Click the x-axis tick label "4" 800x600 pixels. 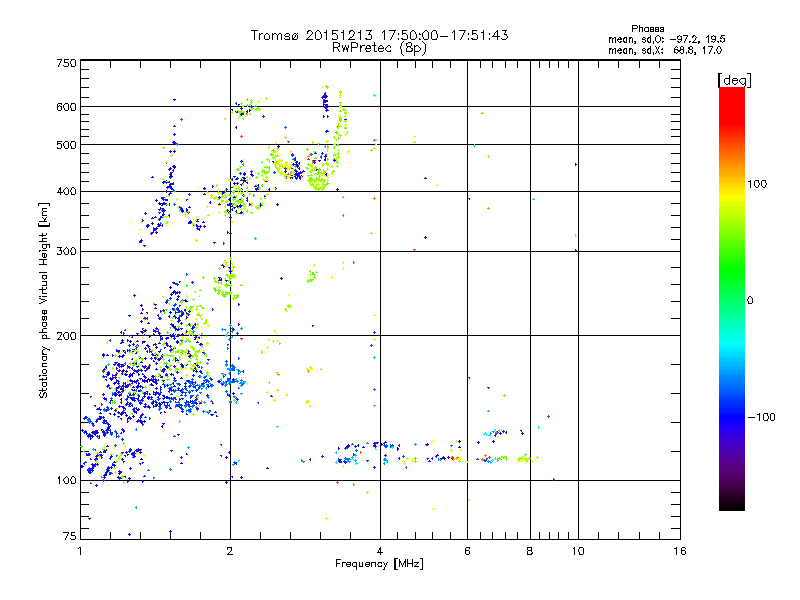click(380, 551)
